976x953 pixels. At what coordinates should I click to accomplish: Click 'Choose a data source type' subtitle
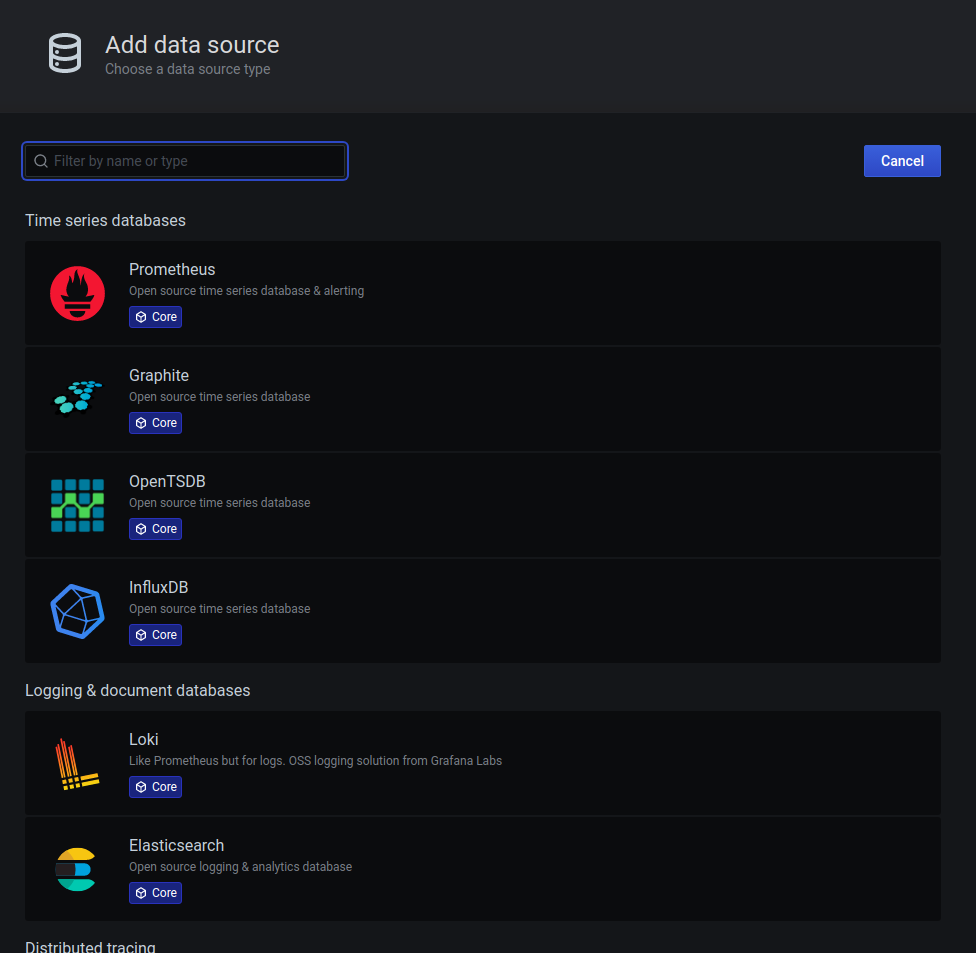pyautogui.click(x=187, y=69)
